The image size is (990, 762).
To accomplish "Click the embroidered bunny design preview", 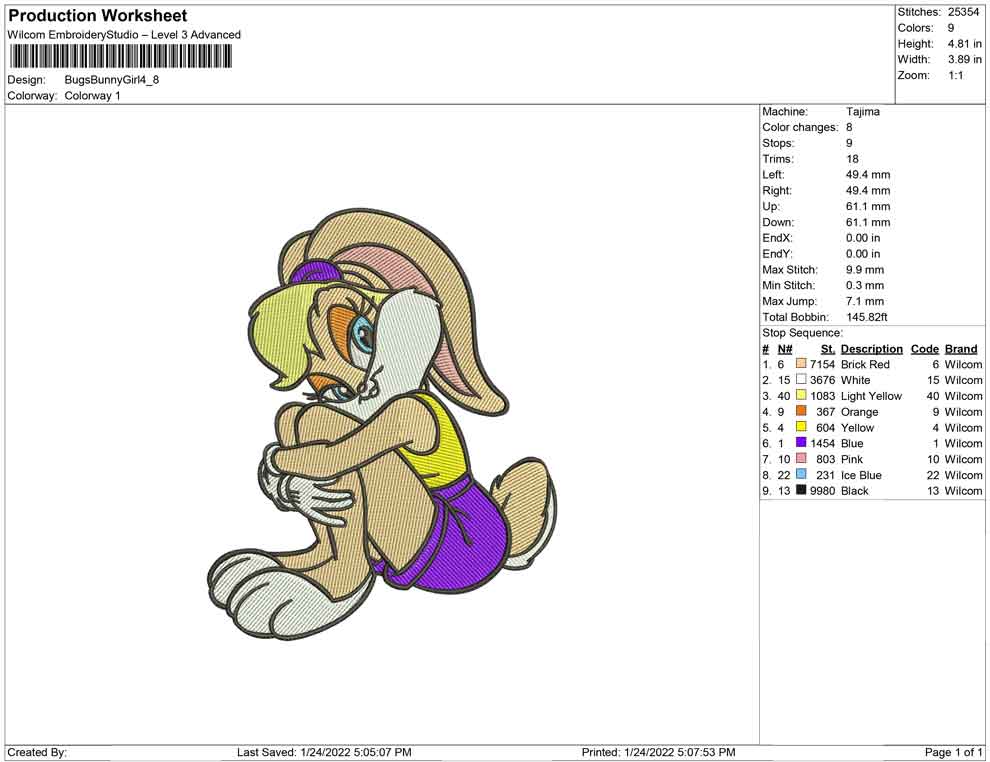I will (382, 424).
